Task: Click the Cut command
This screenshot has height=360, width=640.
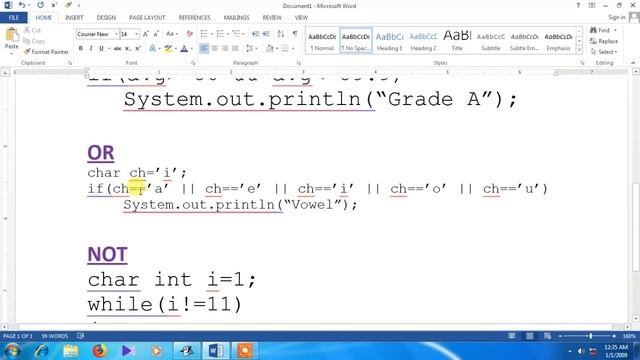Action: pos(32,30)
